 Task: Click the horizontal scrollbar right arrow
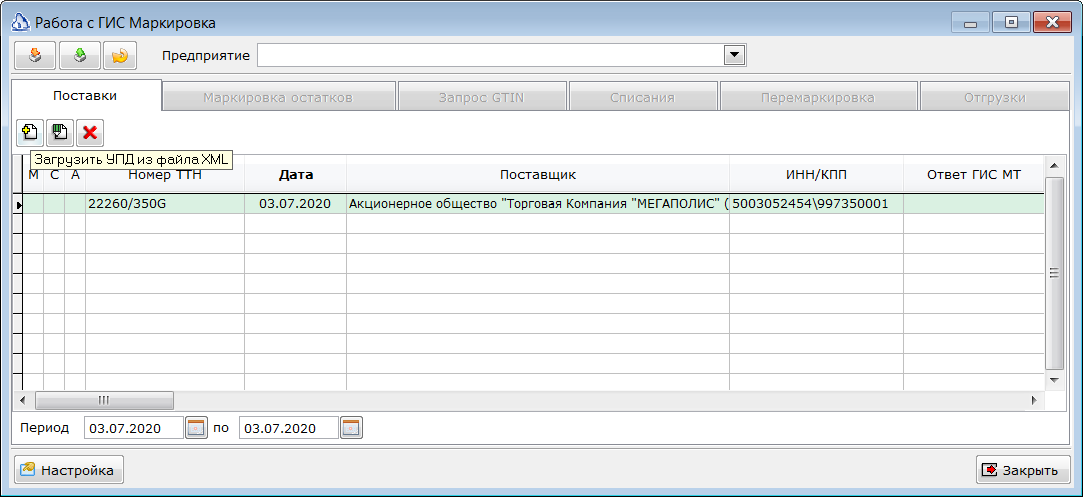(x=1035, y=400)
